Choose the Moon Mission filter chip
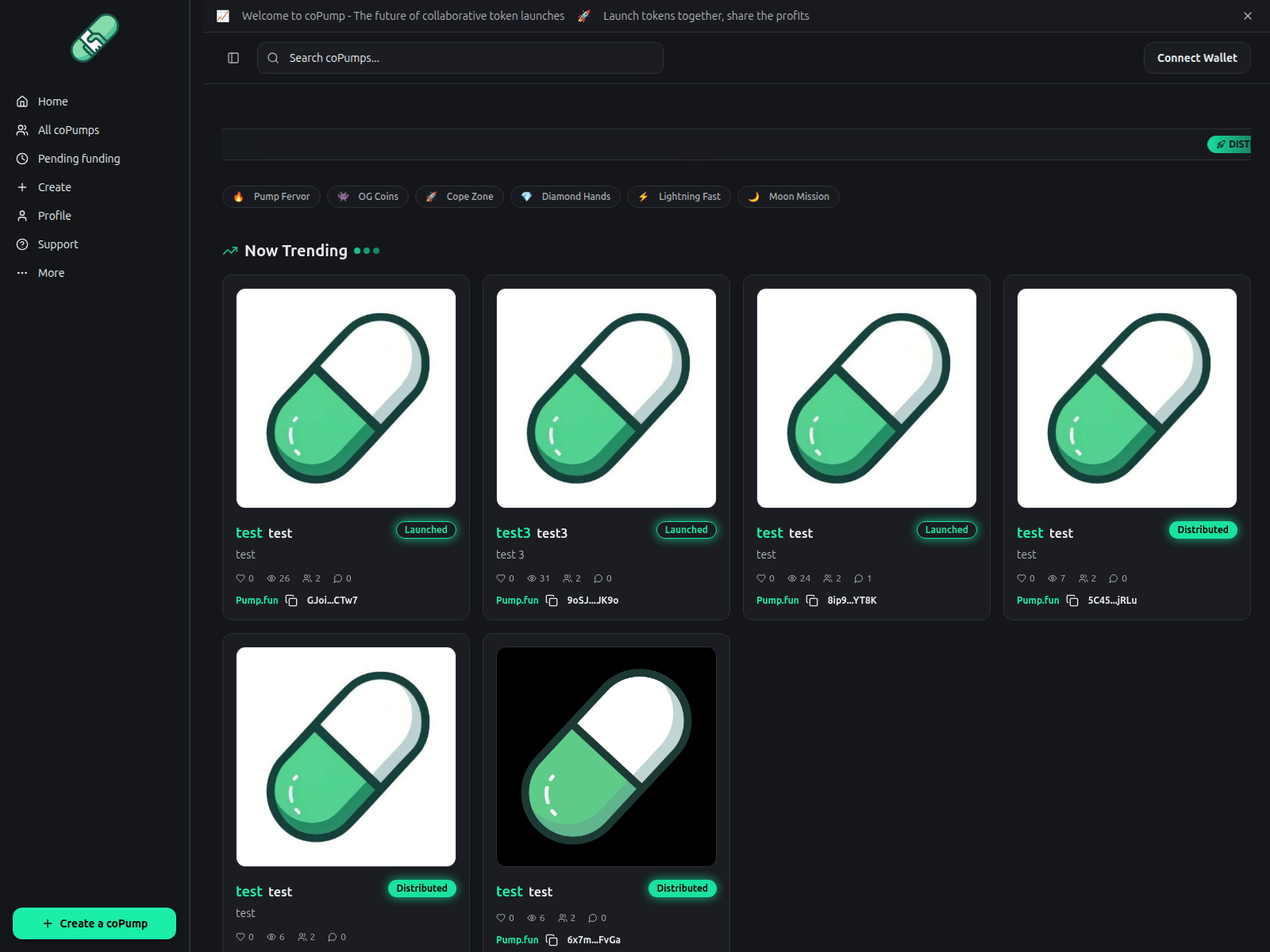 click(x=788, y=197)
